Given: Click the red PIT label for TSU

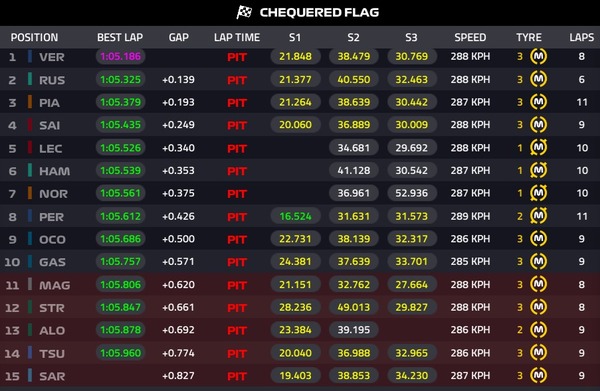Looking at the screenshot, I should (x=237, y=353).
